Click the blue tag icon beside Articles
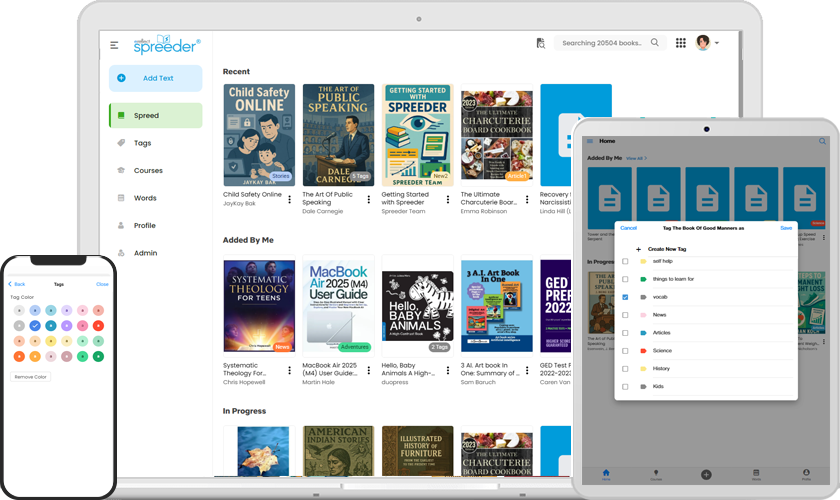840x500 pixels. pyautogui.click(x=643, y=333)
